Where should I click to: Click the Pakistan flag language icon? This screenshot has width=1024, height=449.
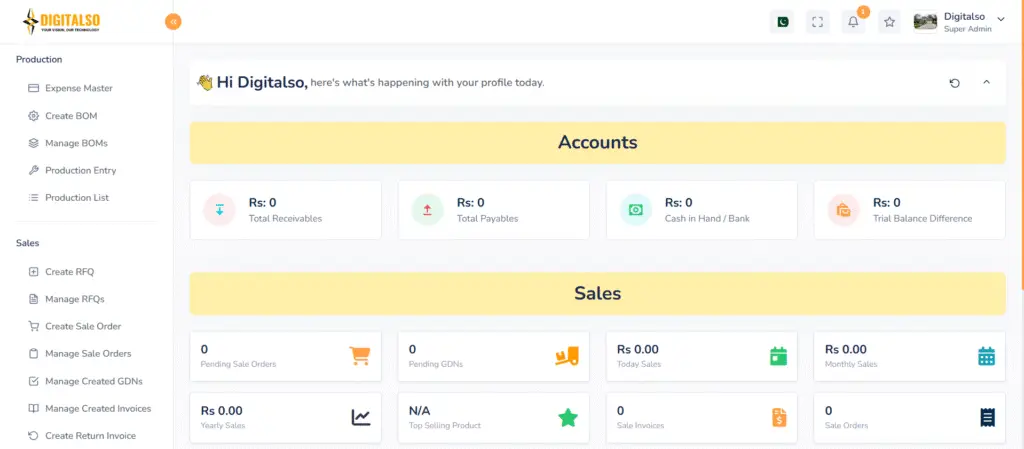pyautogui.click(x=782, y=22)
